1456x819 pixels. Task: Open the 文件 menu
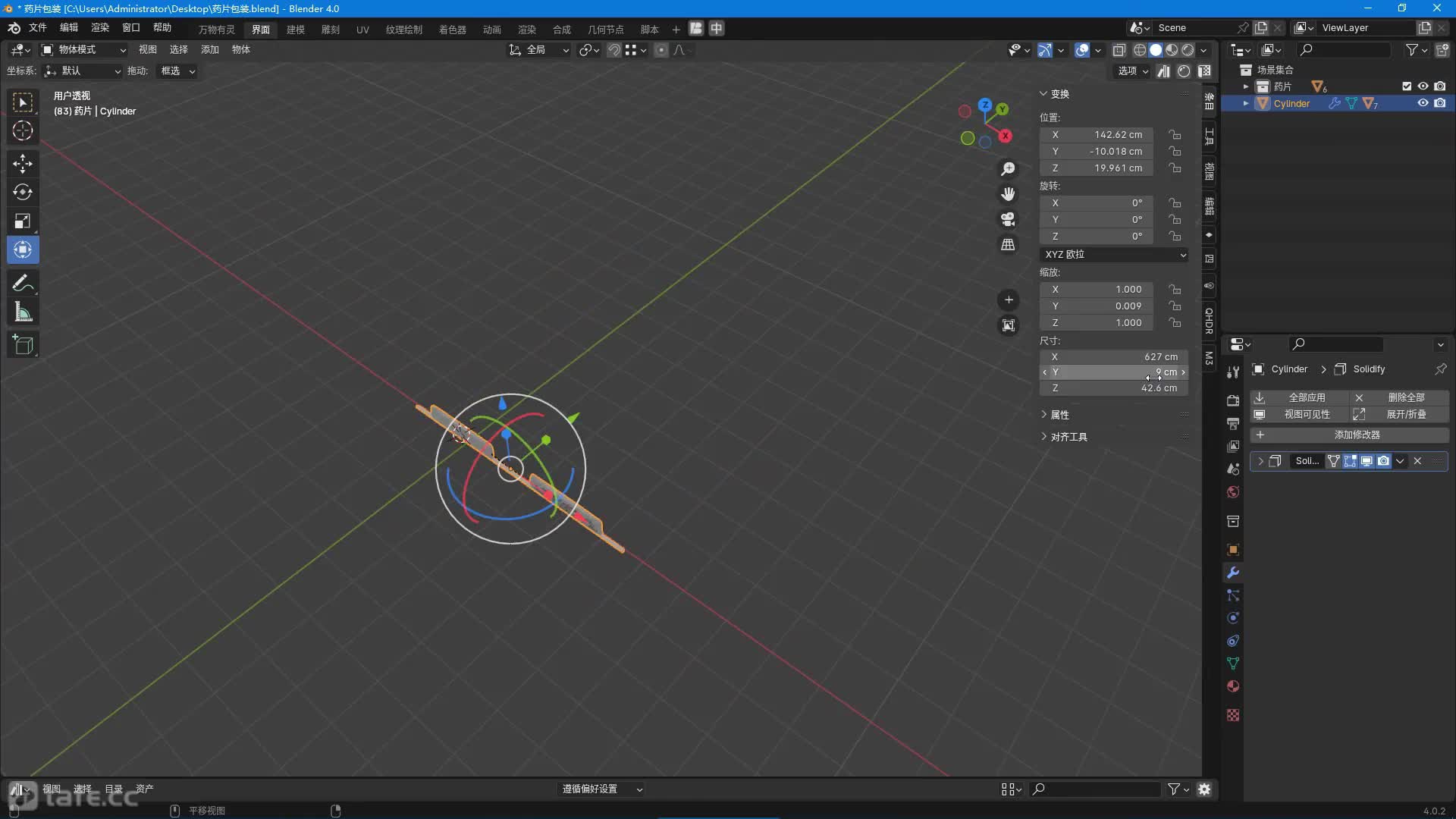coord(38,27)
